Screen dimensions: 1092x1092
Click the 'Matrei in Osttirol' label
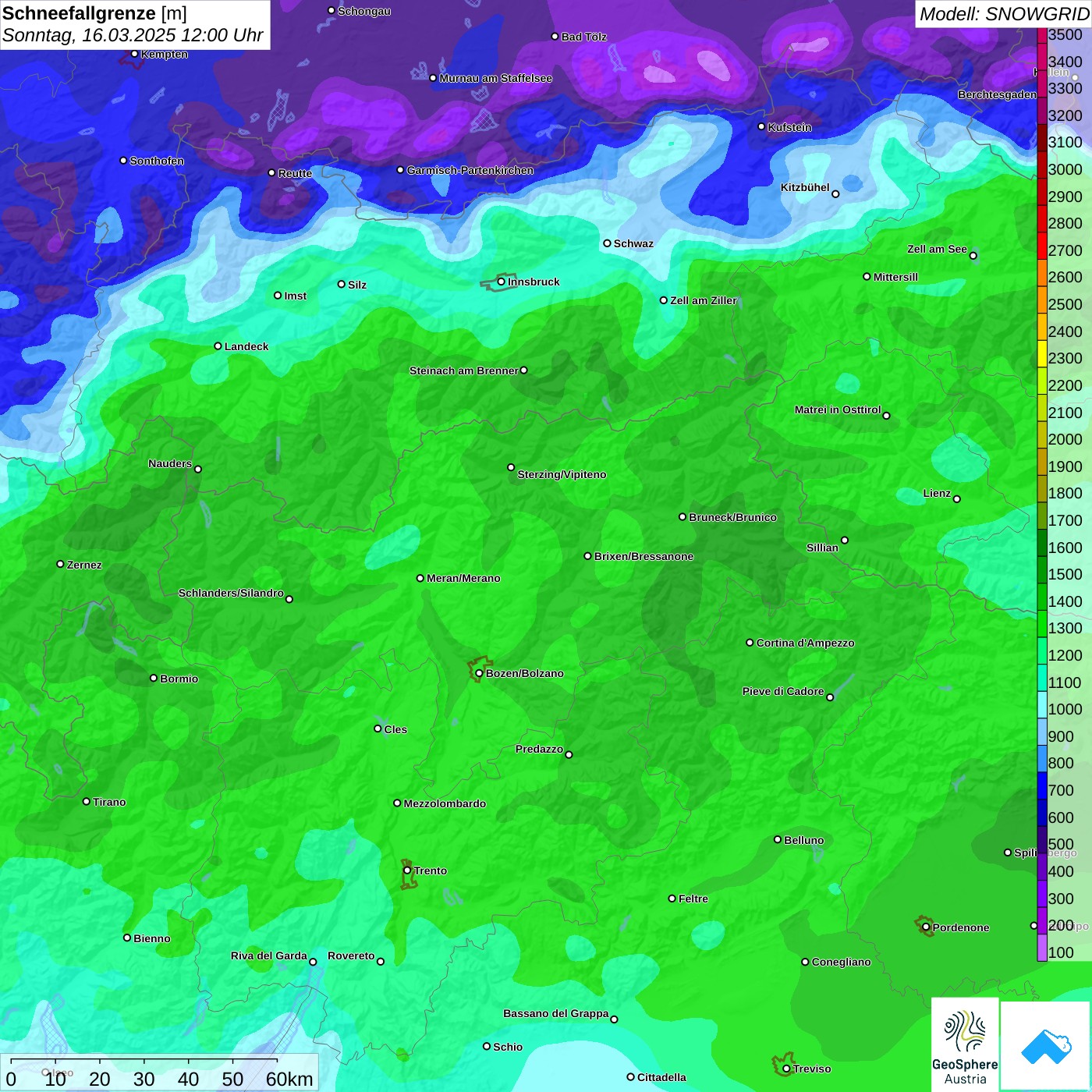point(838,409)
